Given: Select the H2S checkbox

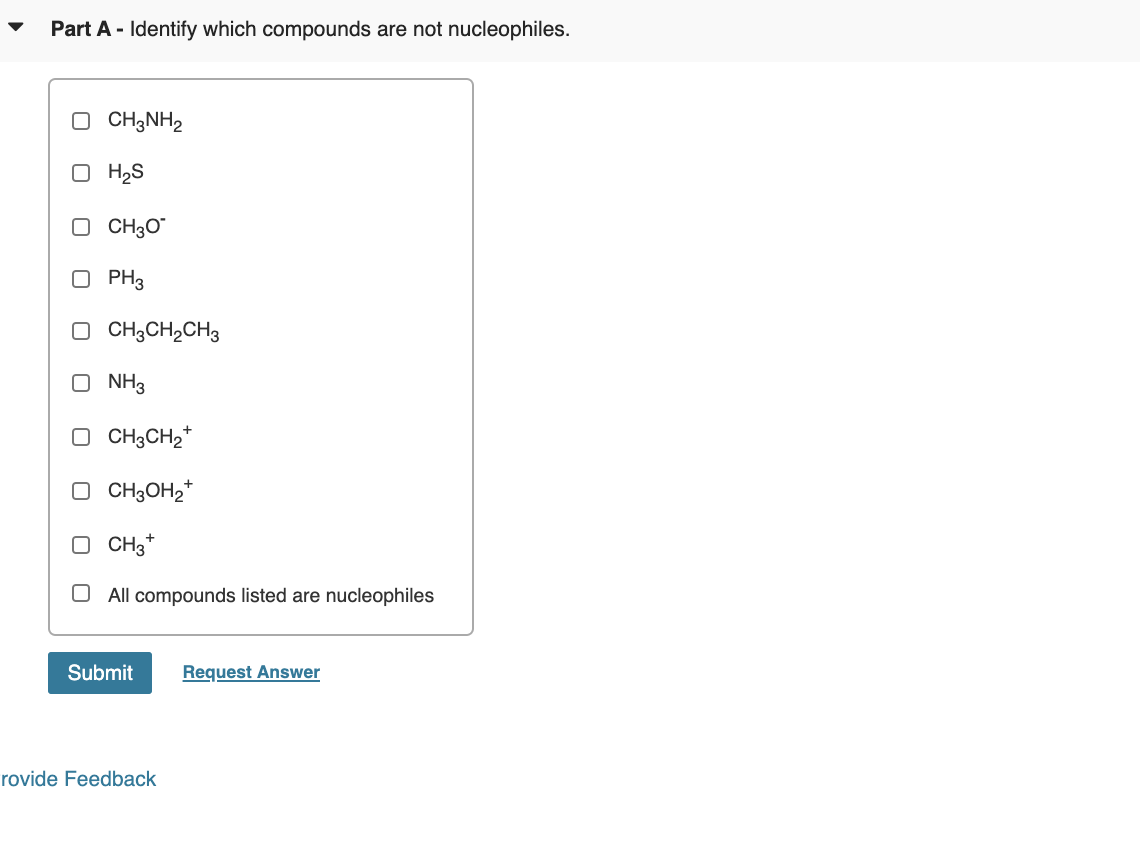Looking at the screenshot, I should pyautogui.click(x=81, y=173).
